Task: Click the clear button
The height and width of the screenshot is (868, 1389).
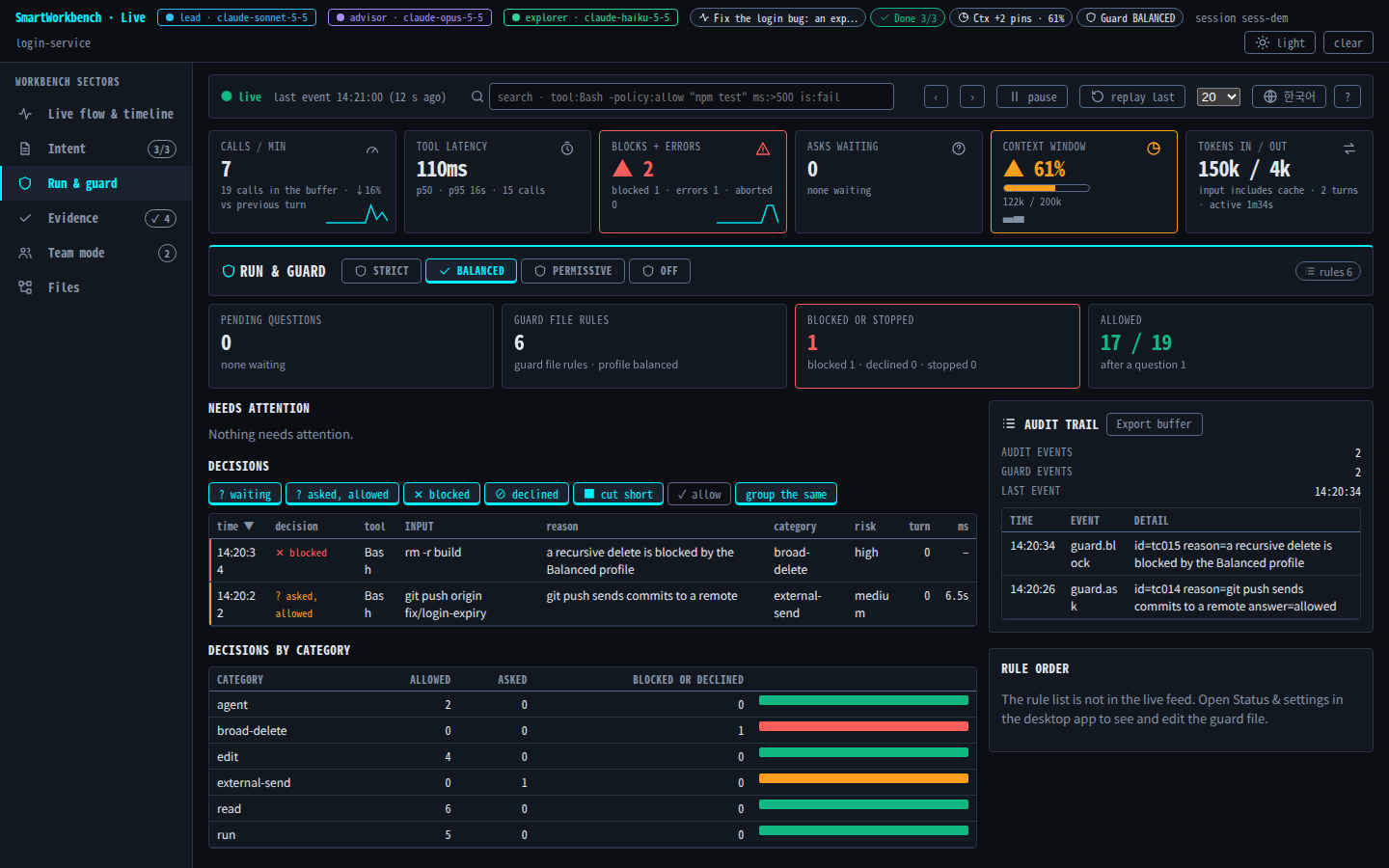Action: pyautogui.click(x=1348, y=42)
